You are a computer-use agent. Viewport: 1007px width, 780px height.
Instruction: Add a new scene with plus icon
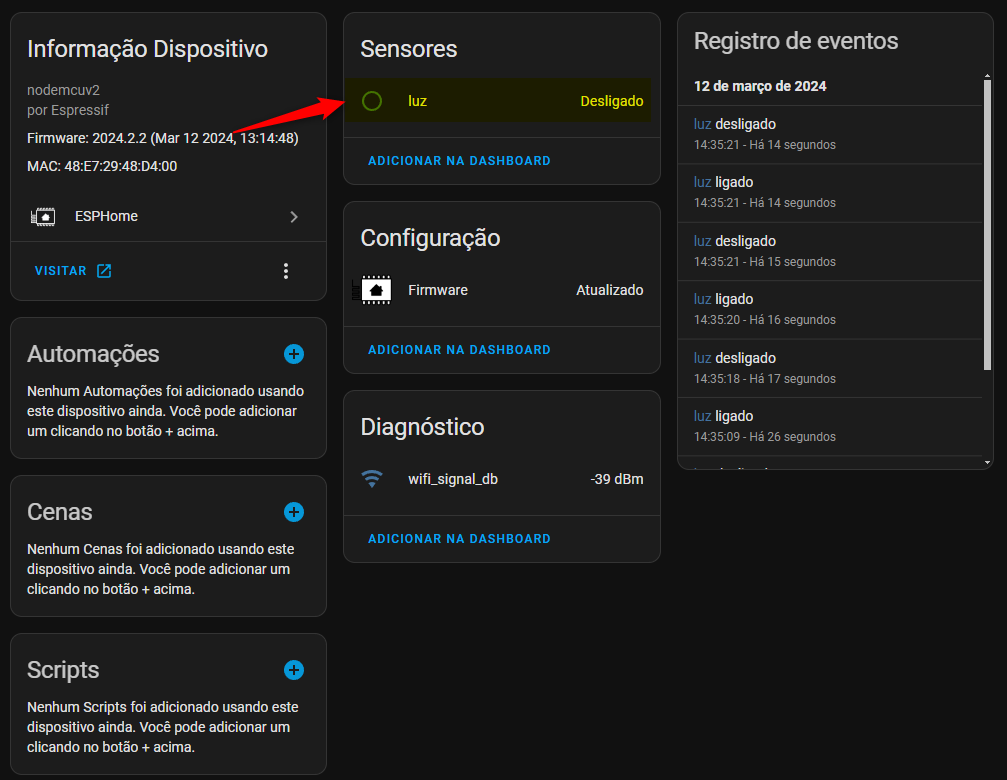coord(294,512)
